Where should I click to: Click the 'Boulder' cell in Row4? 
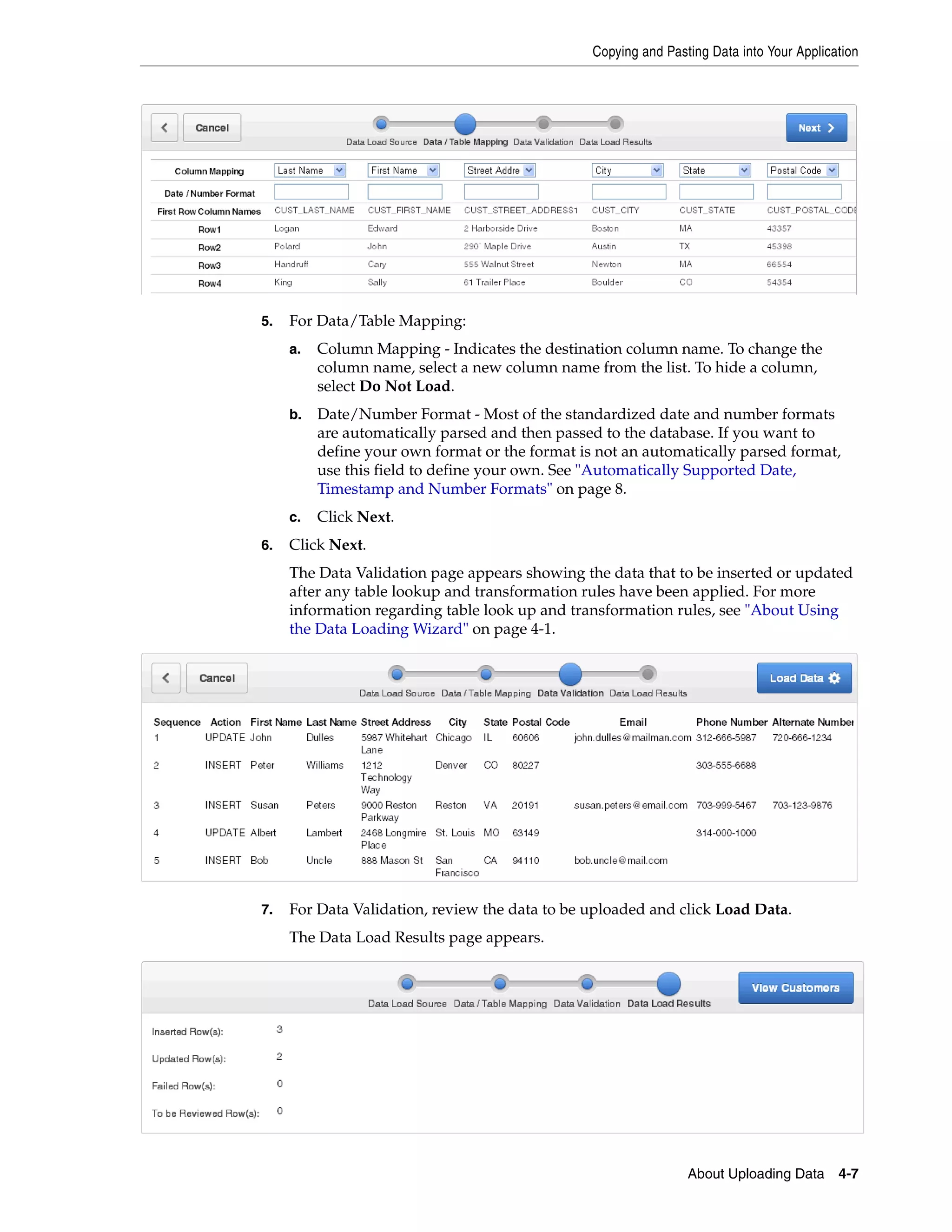coord(607,282)
